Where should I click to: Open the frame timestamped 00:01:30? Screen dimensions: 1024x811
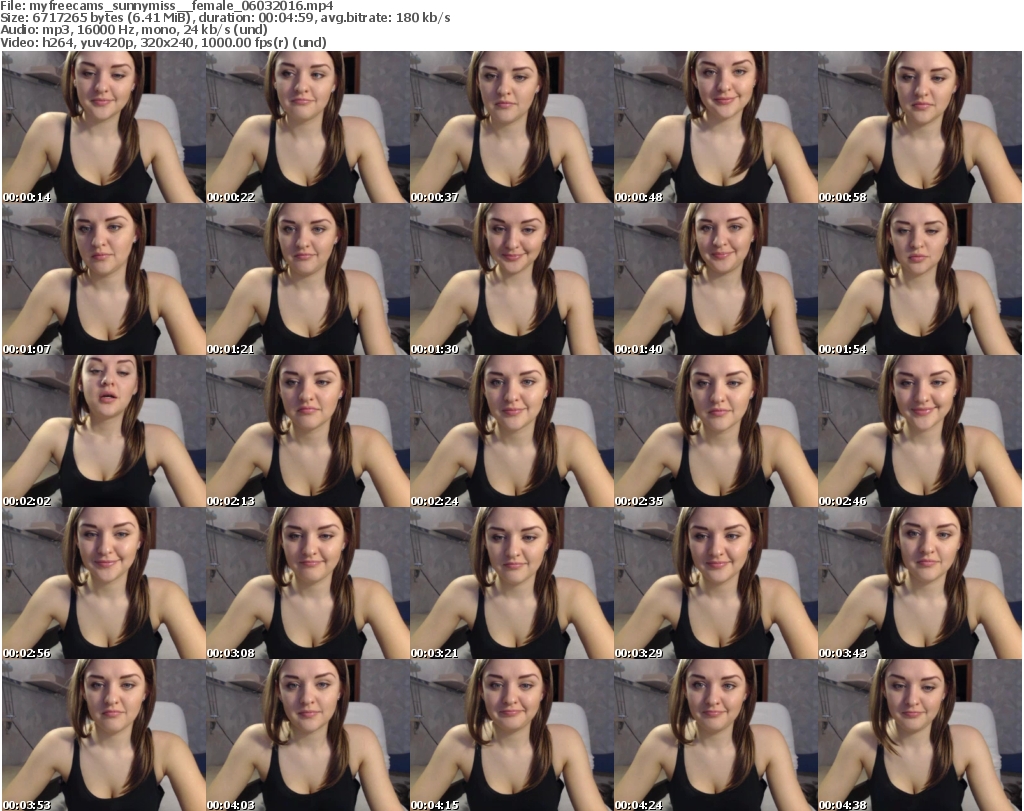tap(511, 279)
